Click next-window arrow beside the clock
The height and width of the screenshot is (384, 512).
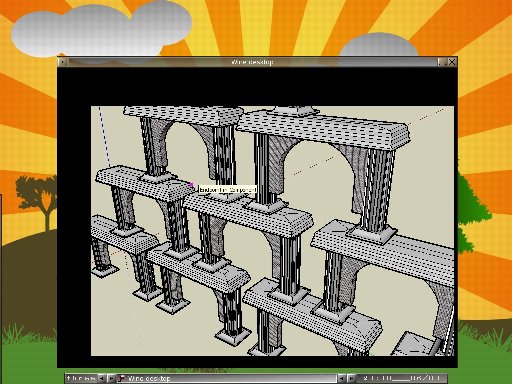pos(351,378)
